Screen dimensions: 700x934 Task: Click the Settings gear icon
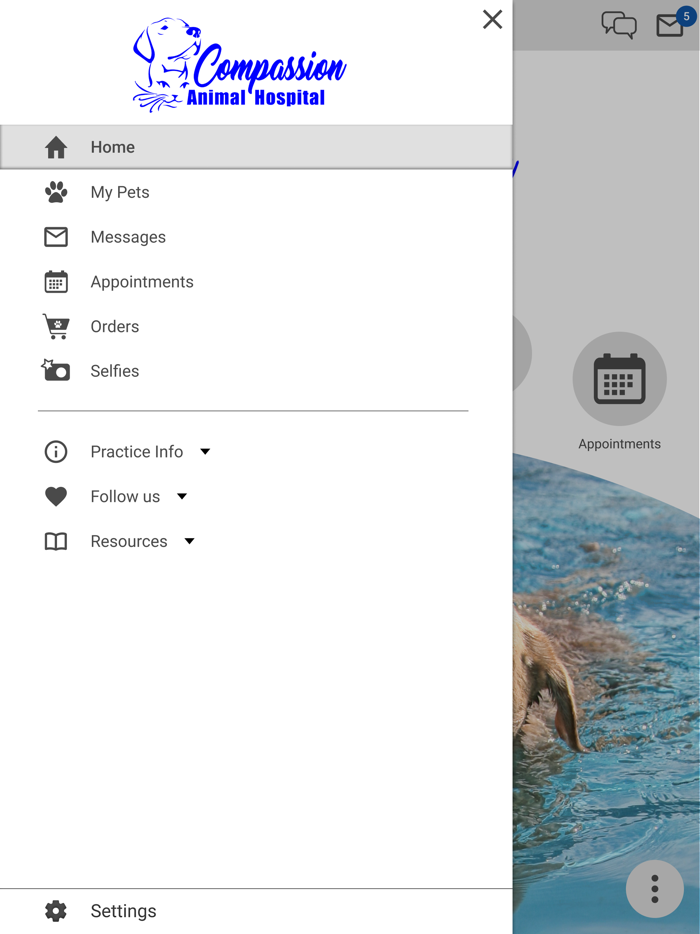(56, 911)
